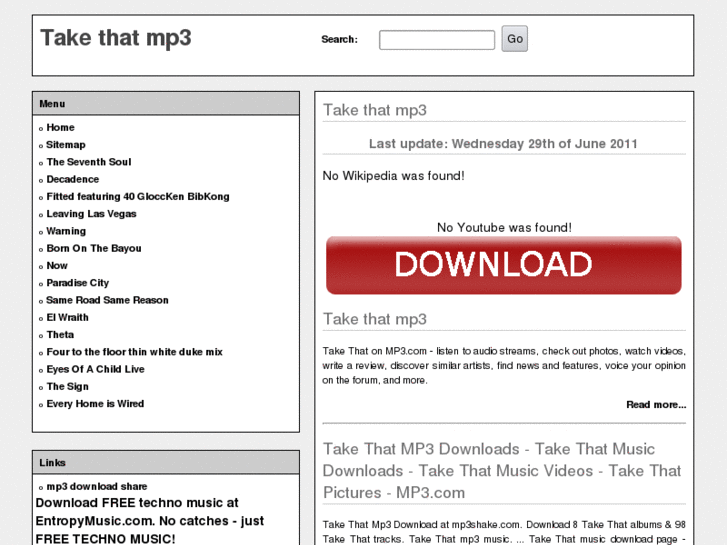Select Every Home is Wired link
The width and height of the screenshot is (727, 545).
coord(95,404)
